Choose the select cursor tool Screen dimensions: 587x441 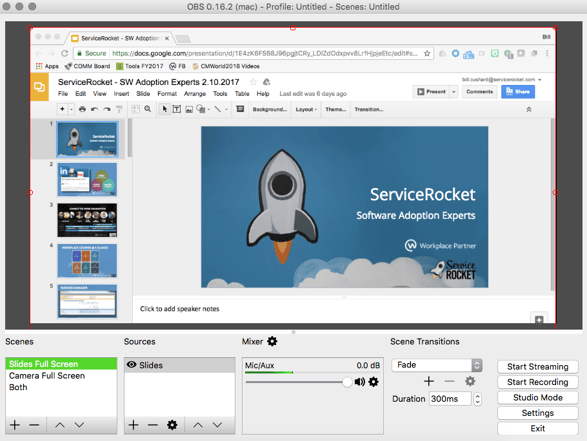pos(164,109)
